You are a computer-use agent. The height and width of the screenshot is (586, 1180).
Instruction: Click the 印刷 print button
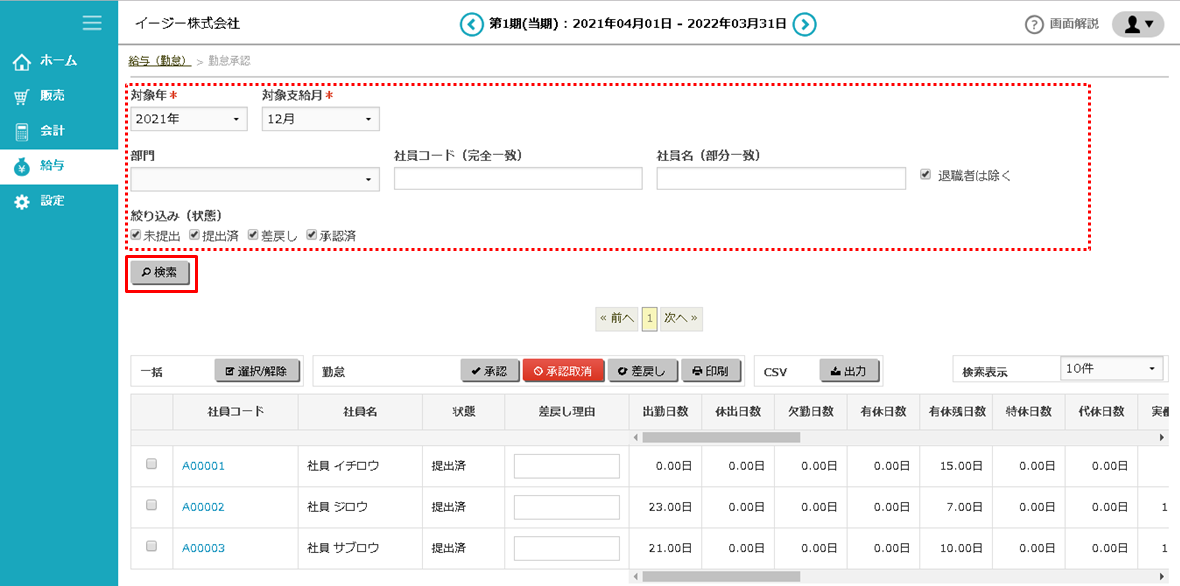tap(711, 371)
